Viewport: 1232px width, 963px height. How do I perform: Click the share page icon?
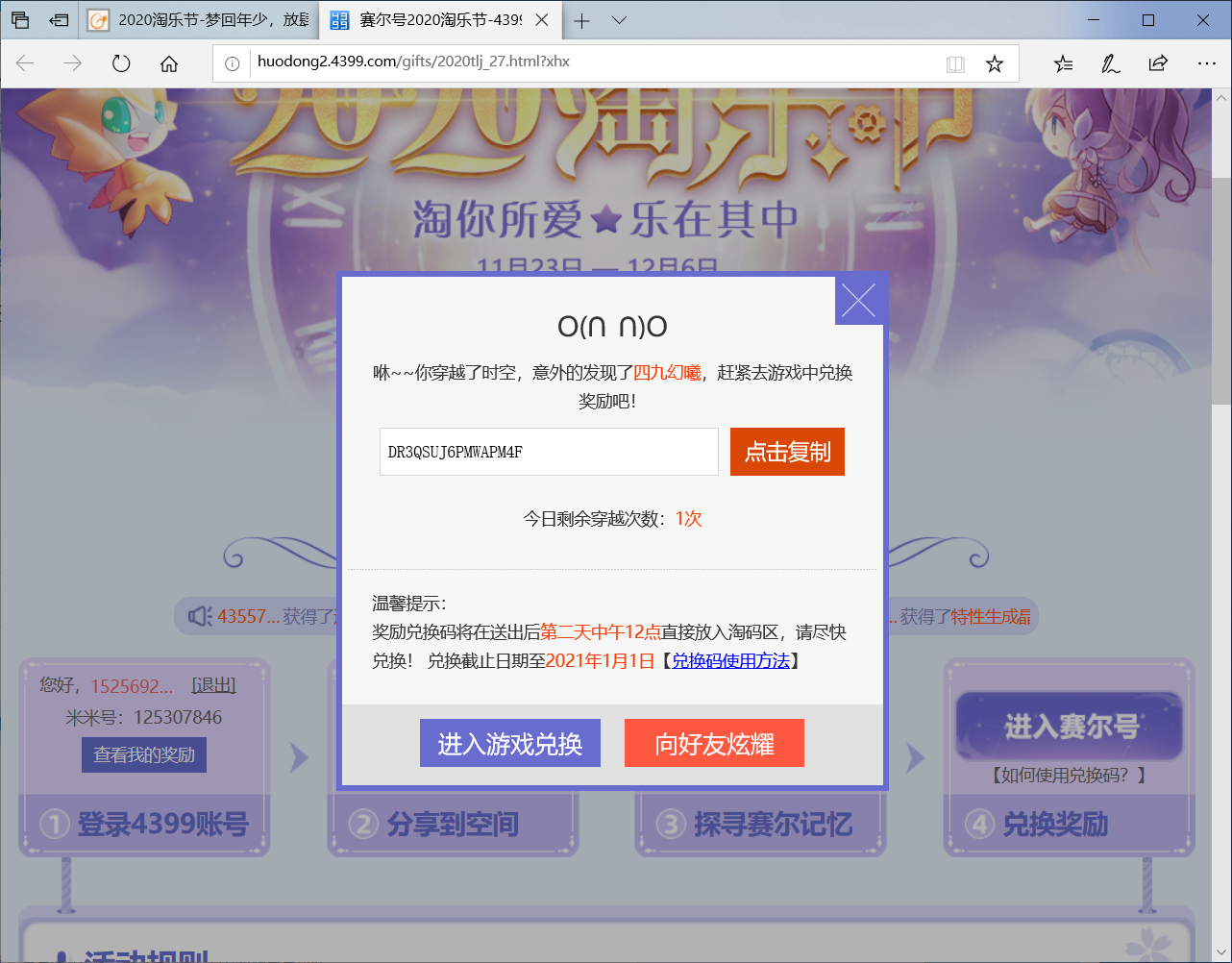[1158, 63]
